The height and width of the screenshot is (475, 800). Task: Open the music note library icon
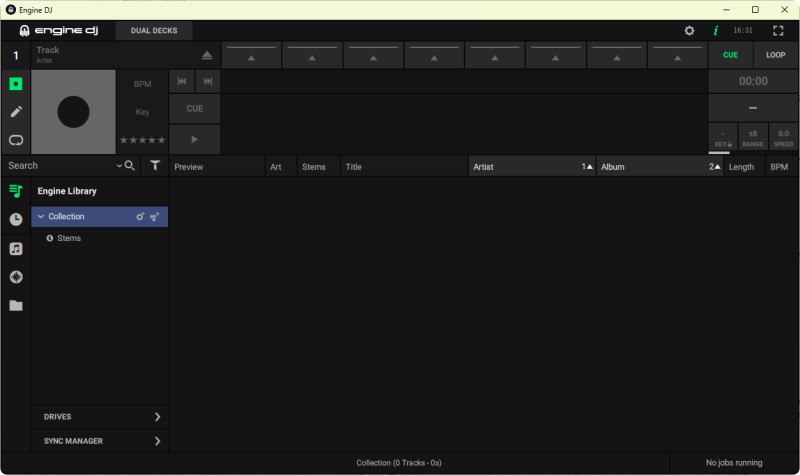[x=16, y=248]
